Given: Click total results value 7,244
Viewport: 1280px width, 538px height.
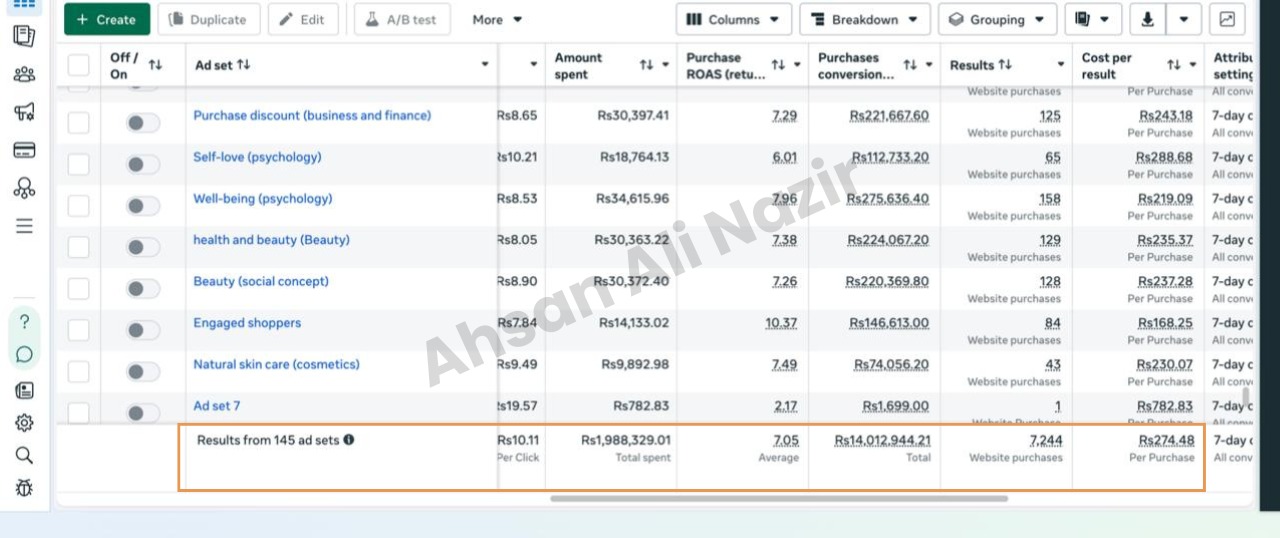Looking at the screenshot, I should point(1045,440).
